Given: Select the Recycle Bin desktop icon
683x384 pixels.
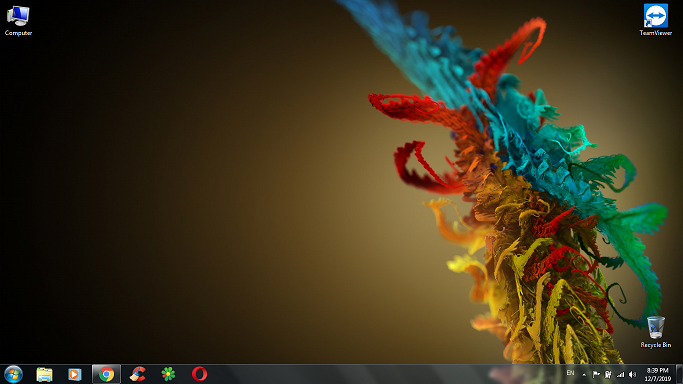Looking at the screenshot, I should coord(656,332).
